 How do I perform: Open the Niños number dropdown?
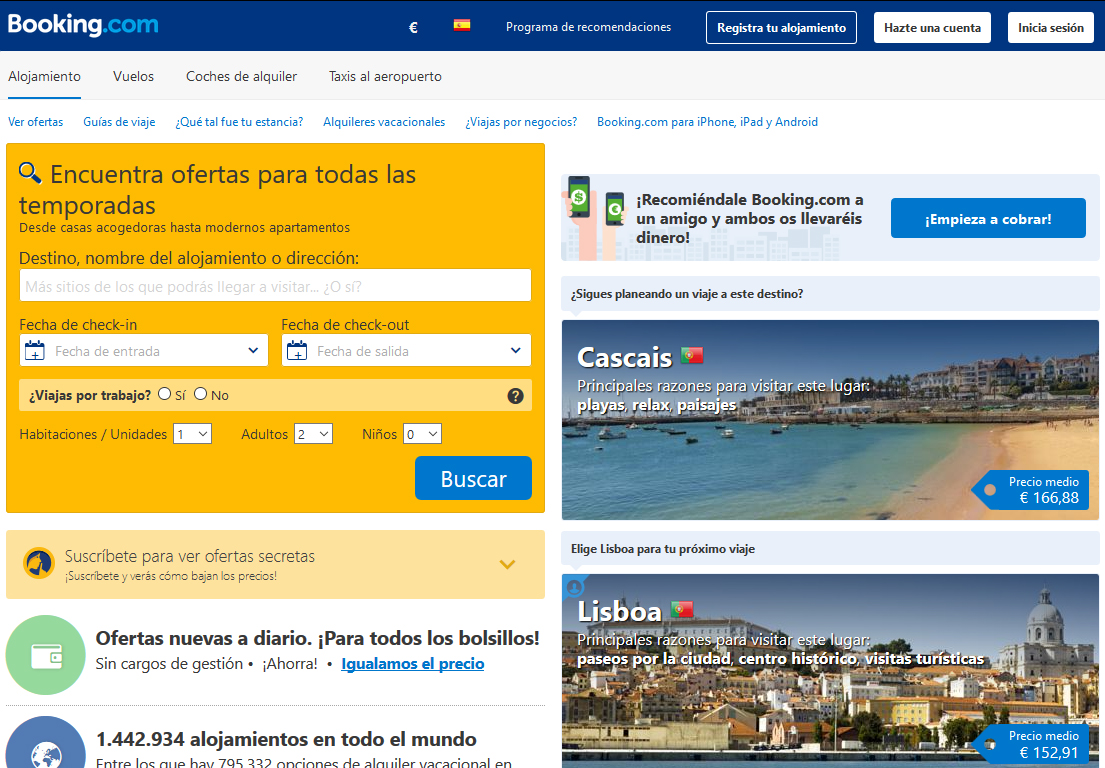422,434
